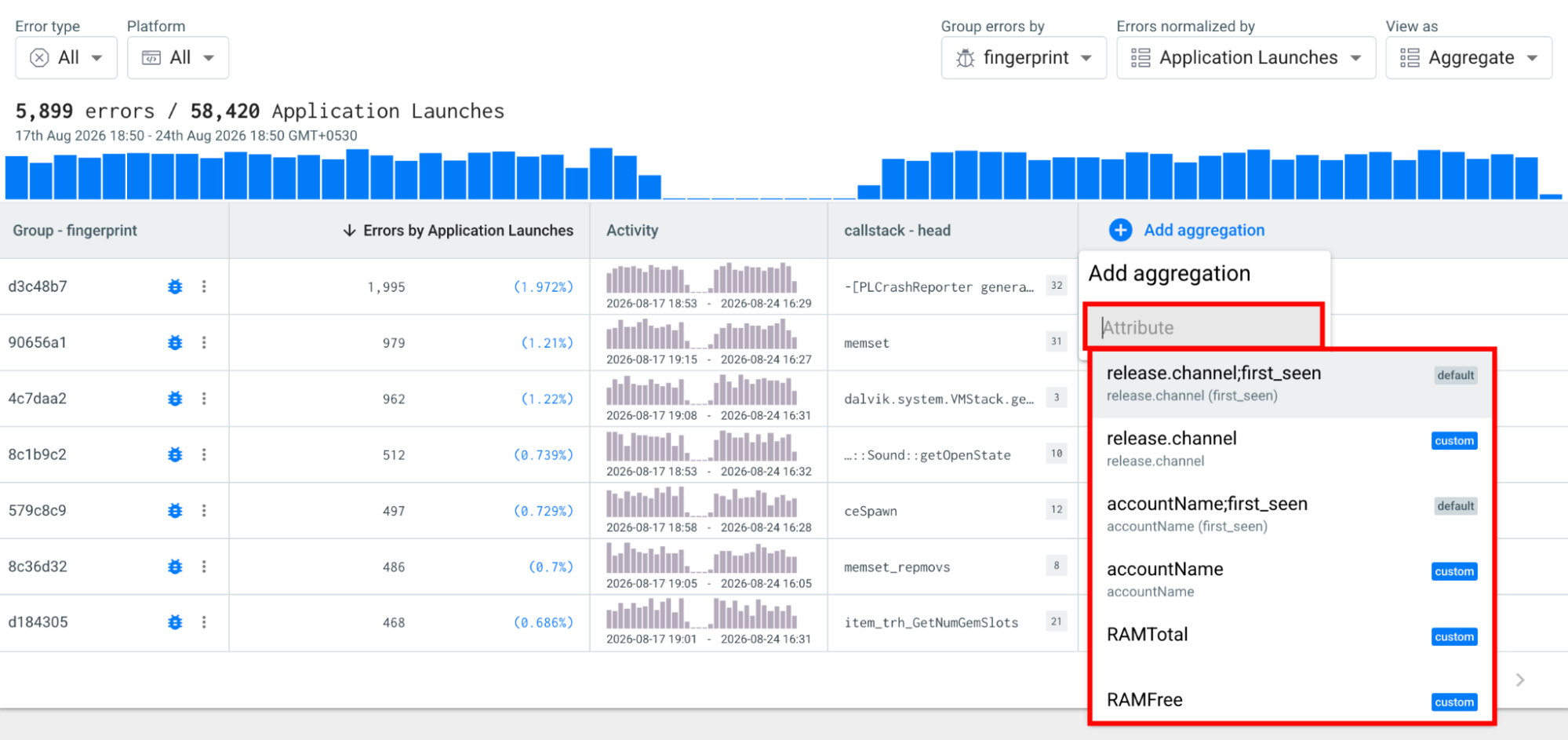Click fingerprint 90656a1
Image resolution: width=1568 pixels, height=740 pixels.
[38, 342]
